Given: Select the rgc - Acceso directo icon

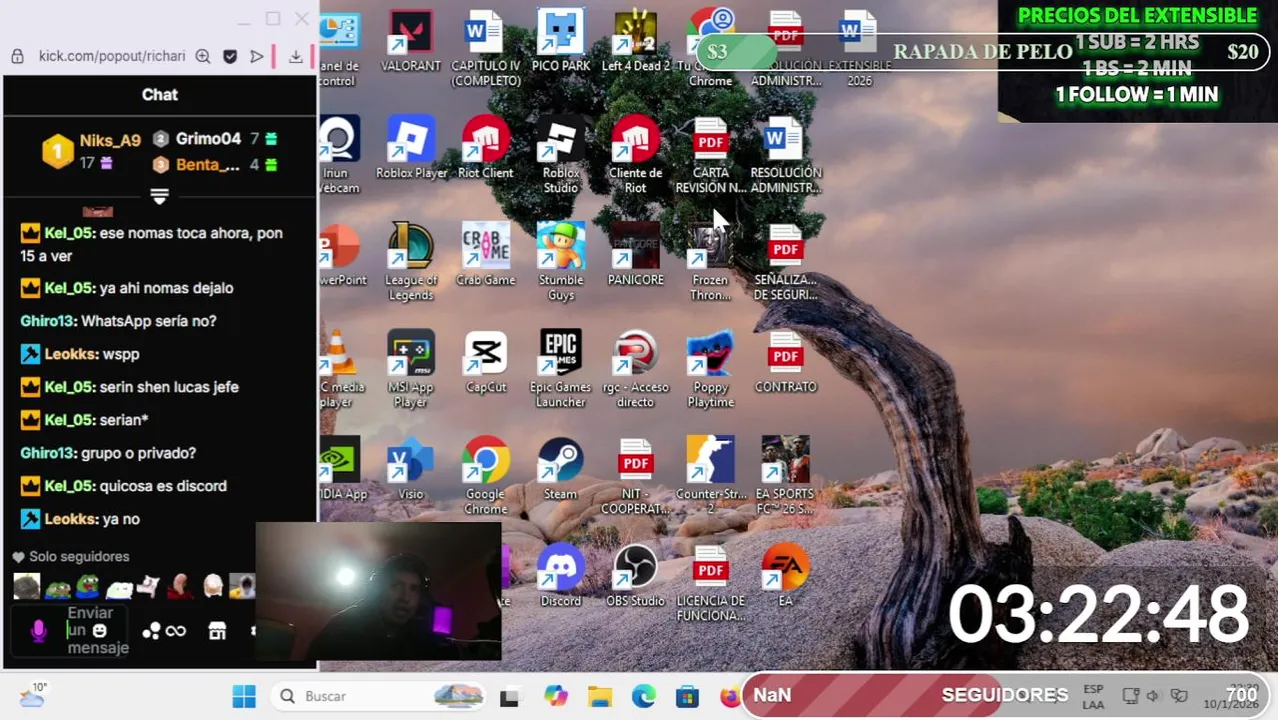Looking at the screenshot, I should 635,370.
